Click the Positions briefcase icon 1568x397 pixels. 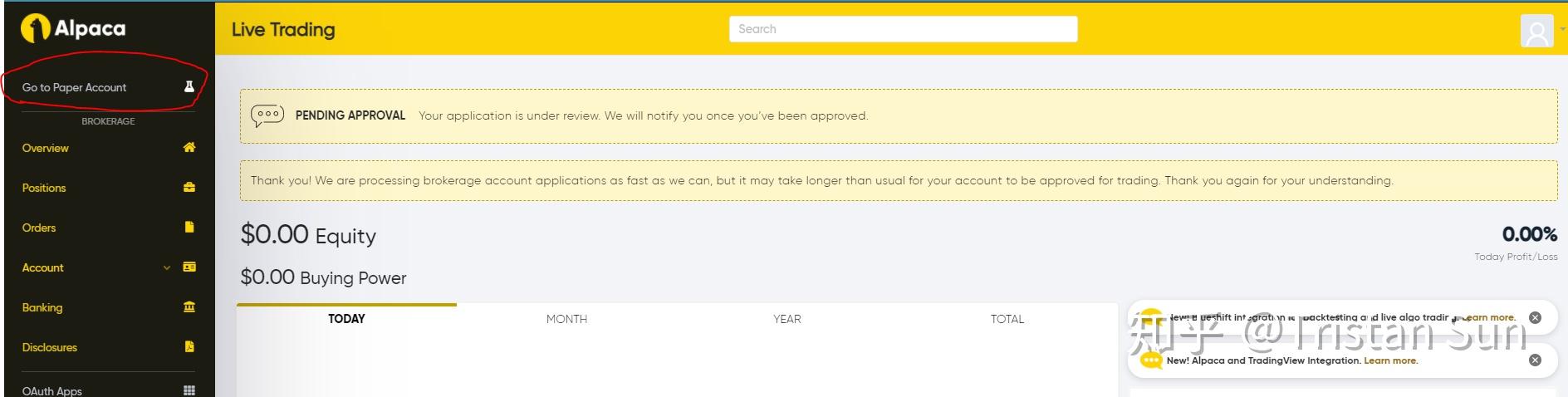(x=189, y=187)
